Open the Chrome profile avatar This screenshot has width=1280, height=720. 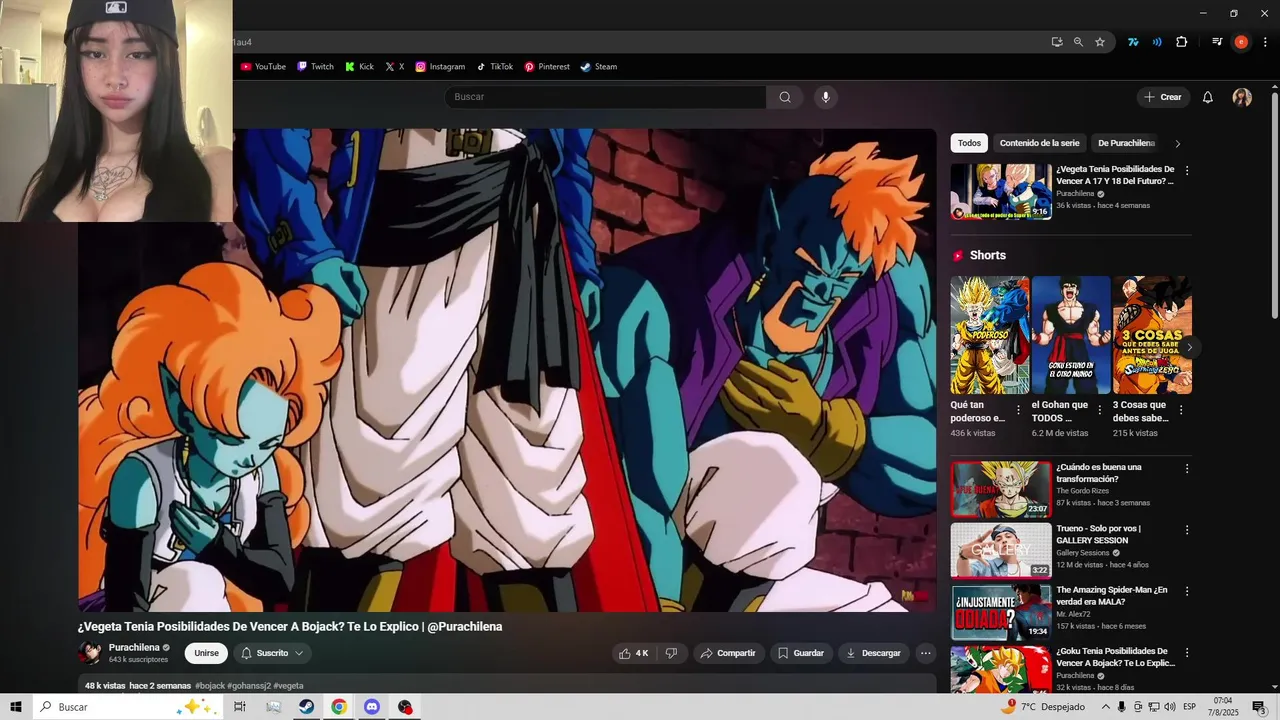coord(1241,42)
